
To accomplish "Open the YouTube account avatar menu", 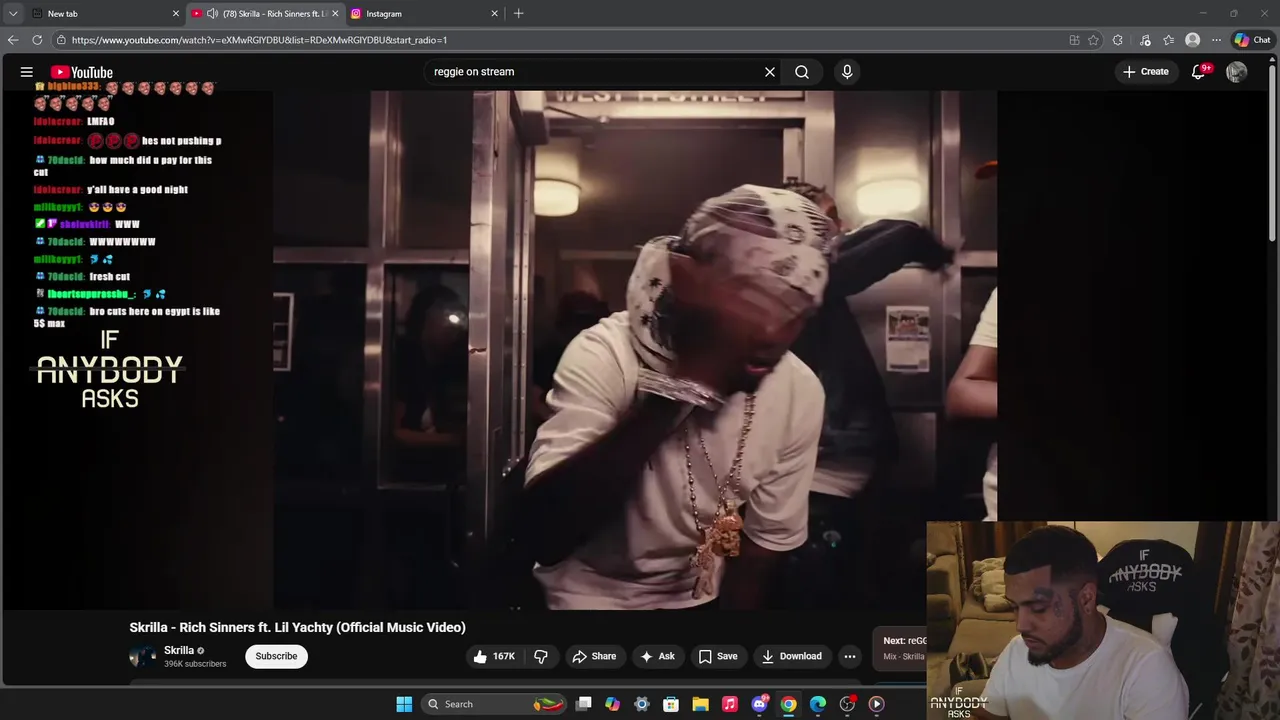I will pos(1237,72).
